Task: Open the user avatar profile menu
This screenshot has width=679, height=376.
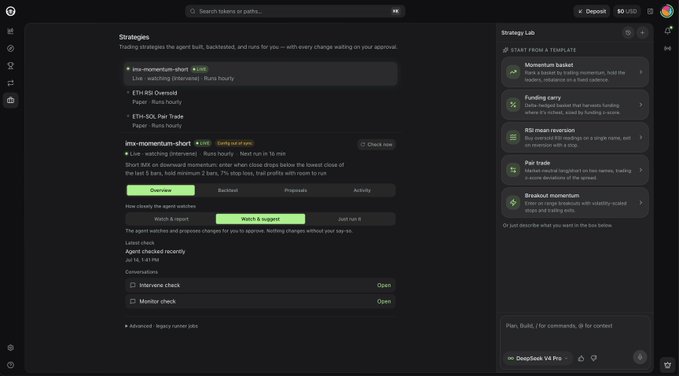Action: tap(666, 11)
